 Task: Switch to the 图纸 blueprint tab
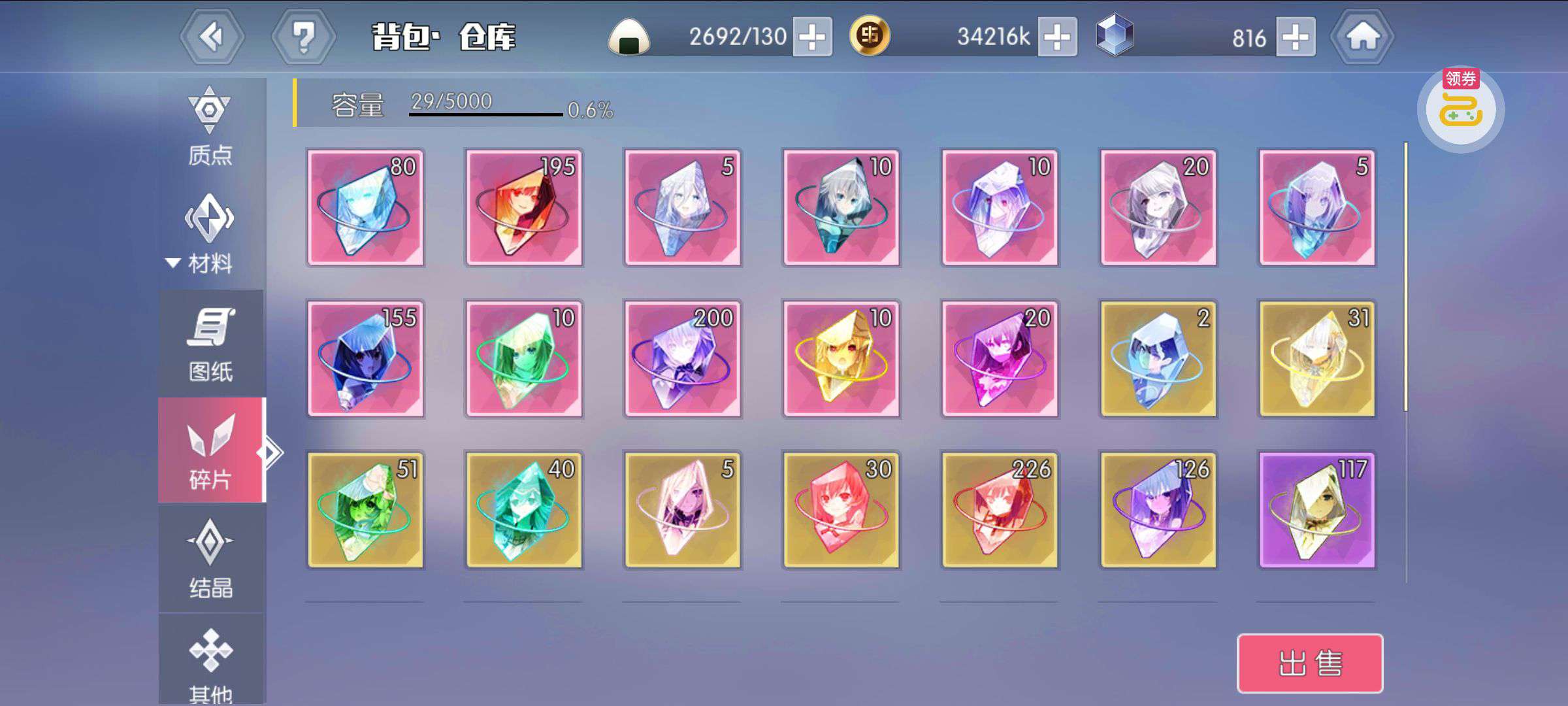pos(211,343)
